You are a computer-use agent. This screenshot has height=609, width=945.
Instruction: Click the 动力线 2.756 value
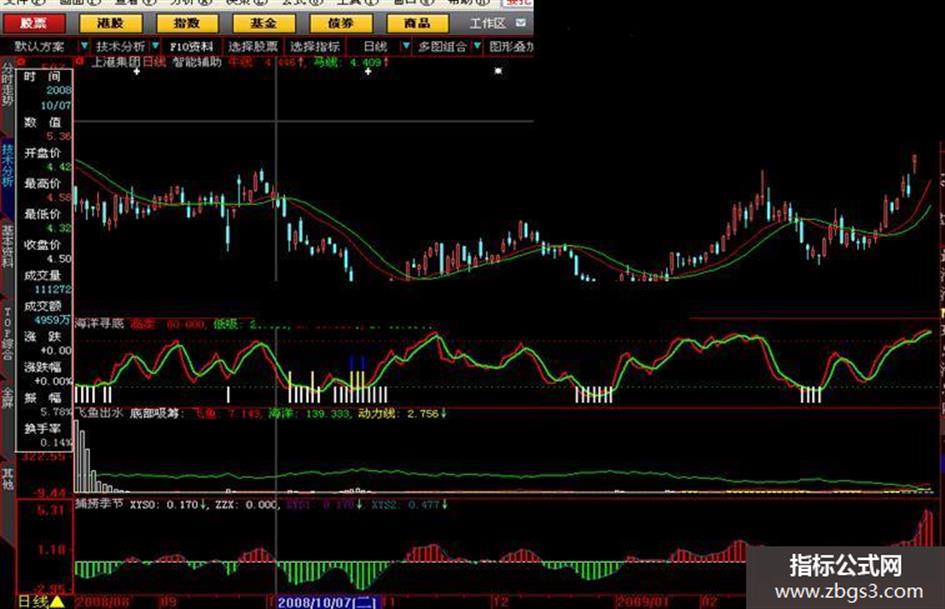(x=402, y=414)
